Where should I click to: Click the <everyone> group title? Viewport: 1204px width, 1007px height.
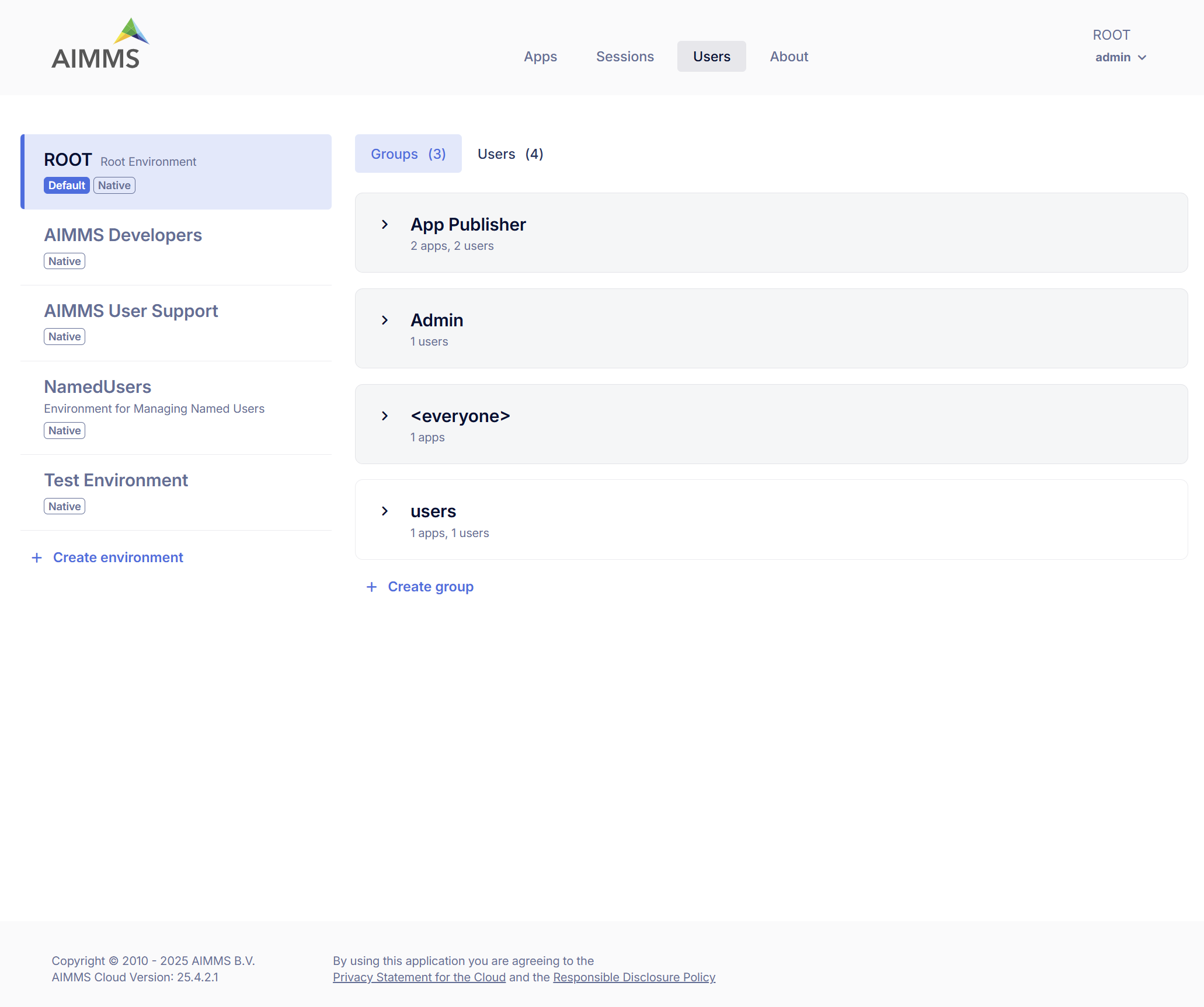460,416
